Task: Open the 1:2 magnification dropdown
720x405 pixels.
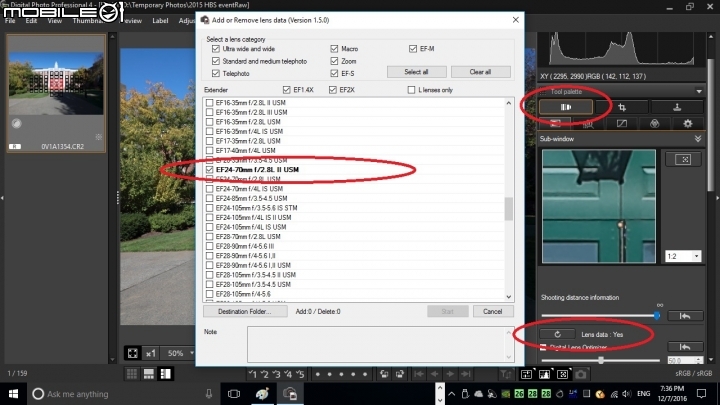Action: point(696,256)
